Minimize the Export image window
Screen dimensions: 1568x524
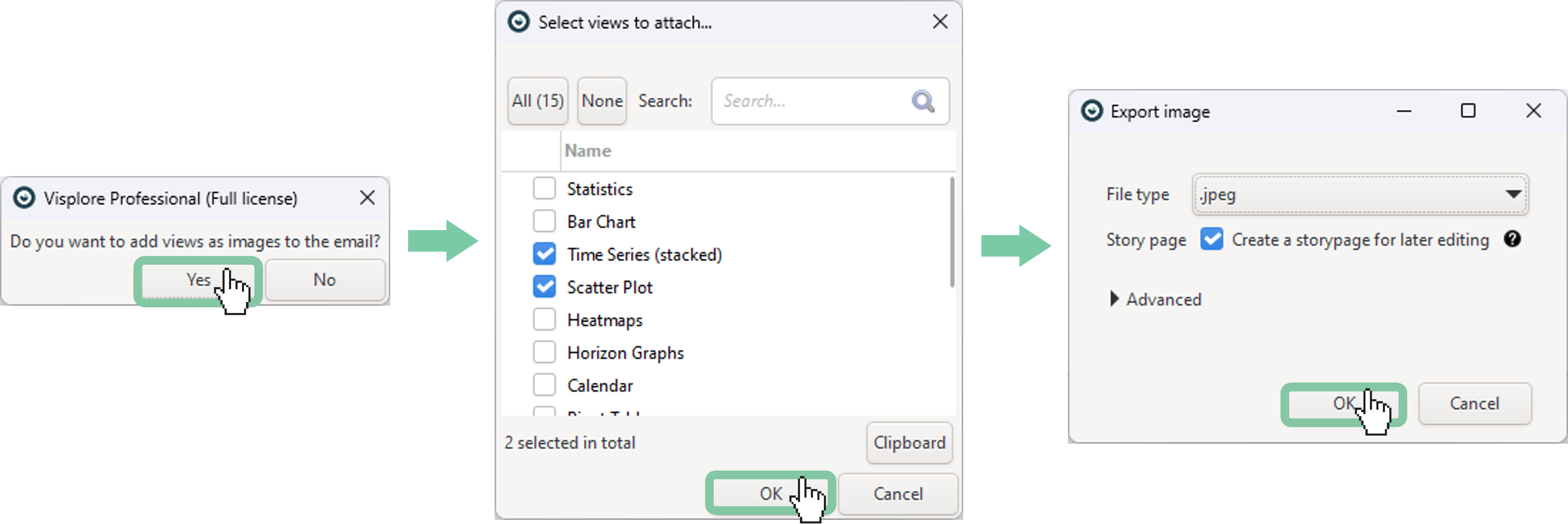click(x=1404, y=111)
